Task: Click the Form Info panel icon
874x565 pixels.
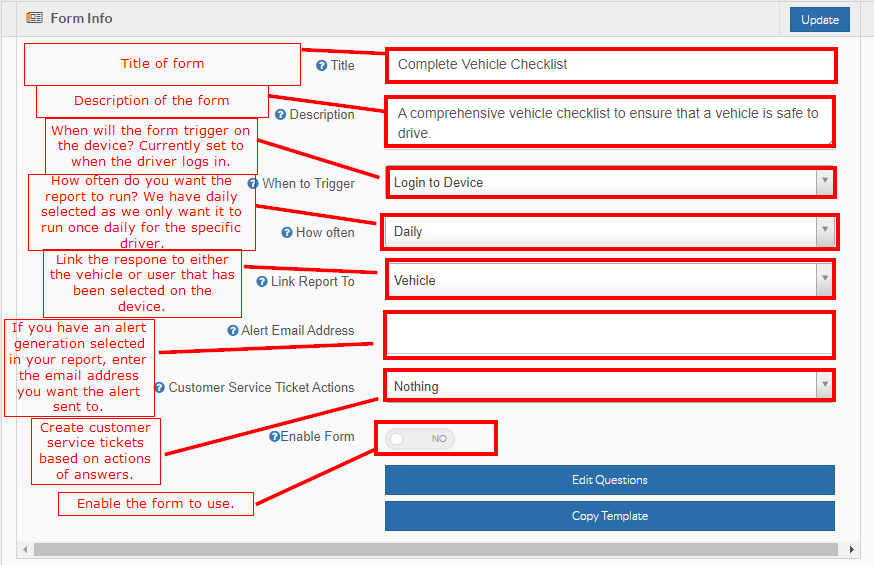Action: 35,18
